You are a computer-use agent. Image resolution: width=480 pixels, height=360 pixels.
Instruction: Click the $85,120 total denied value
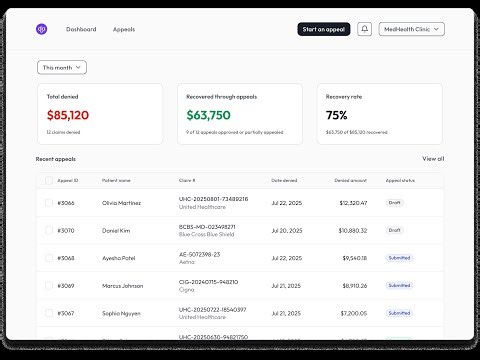click(68, 115)
